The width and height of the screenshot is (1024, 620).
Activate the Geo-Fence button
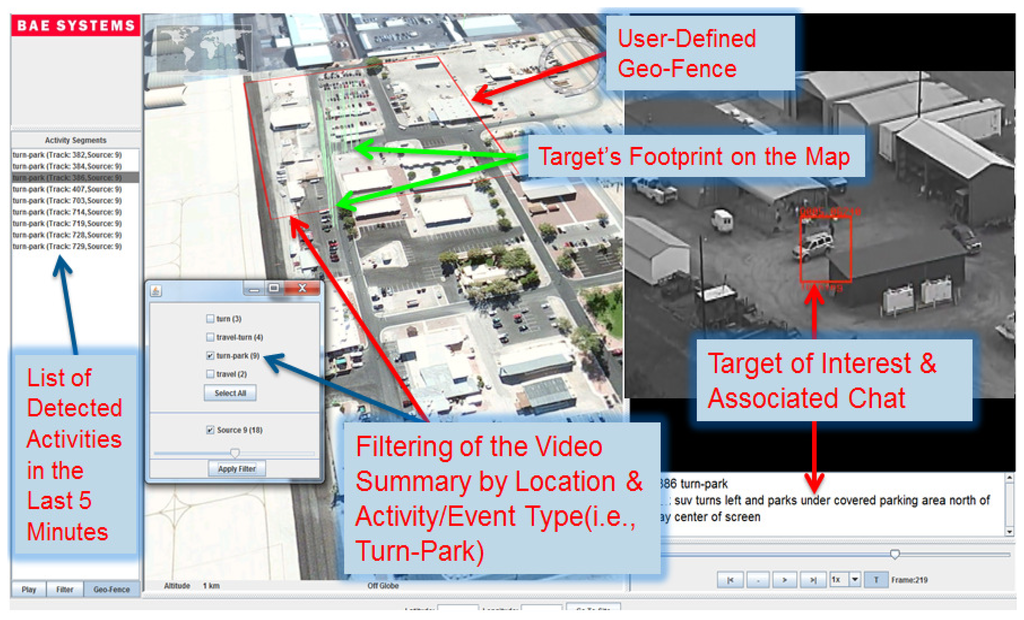(x=112, y=589)
